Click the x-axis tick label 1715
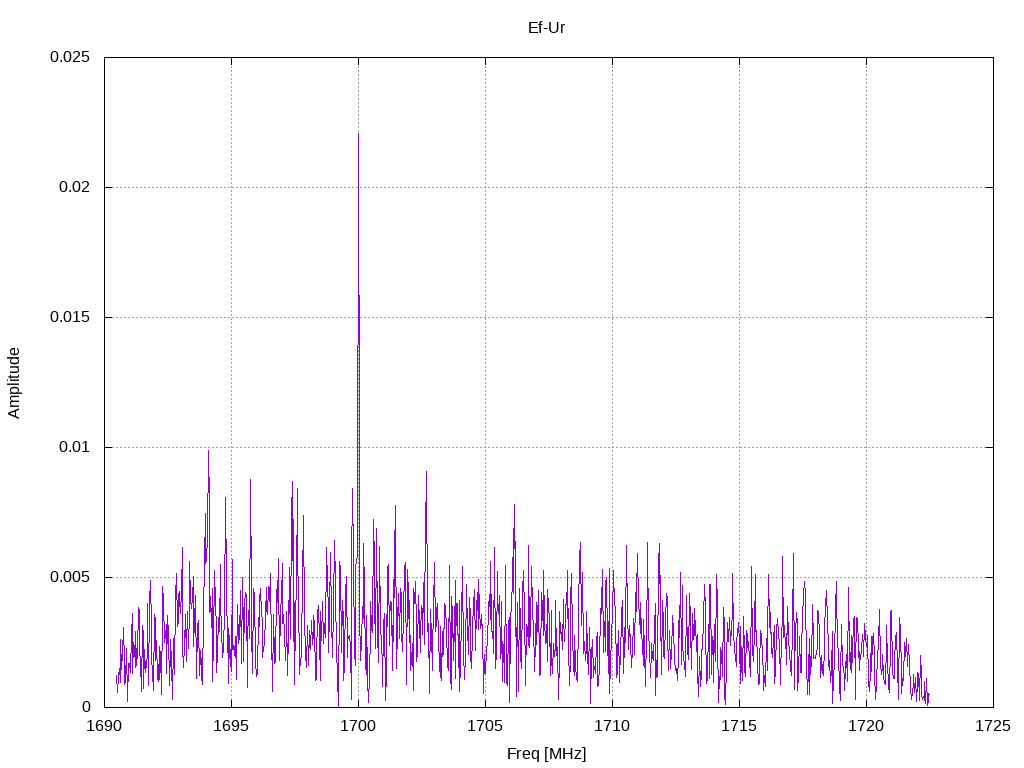 [739, 726]
